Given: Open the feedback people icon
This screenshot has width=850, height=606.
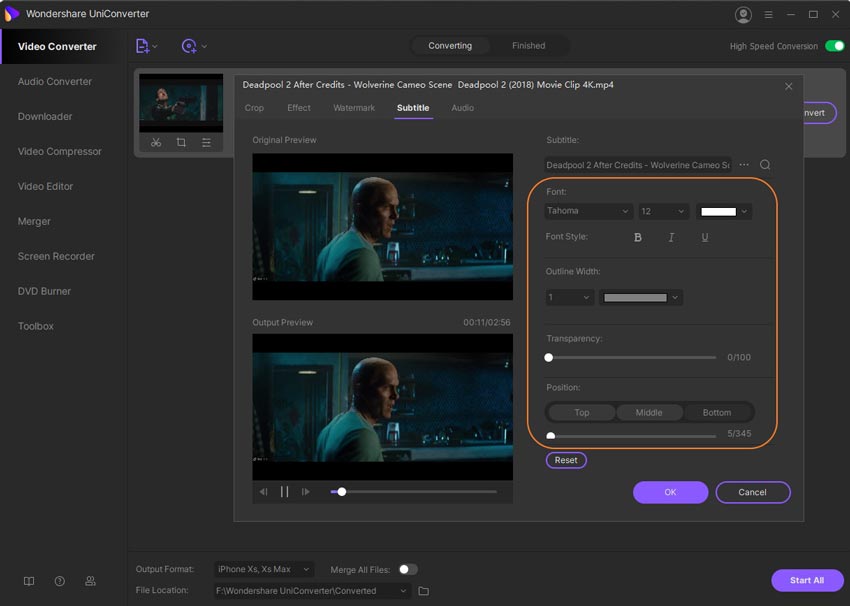Looking at the screenshot, I should click(x=91, y=581).
